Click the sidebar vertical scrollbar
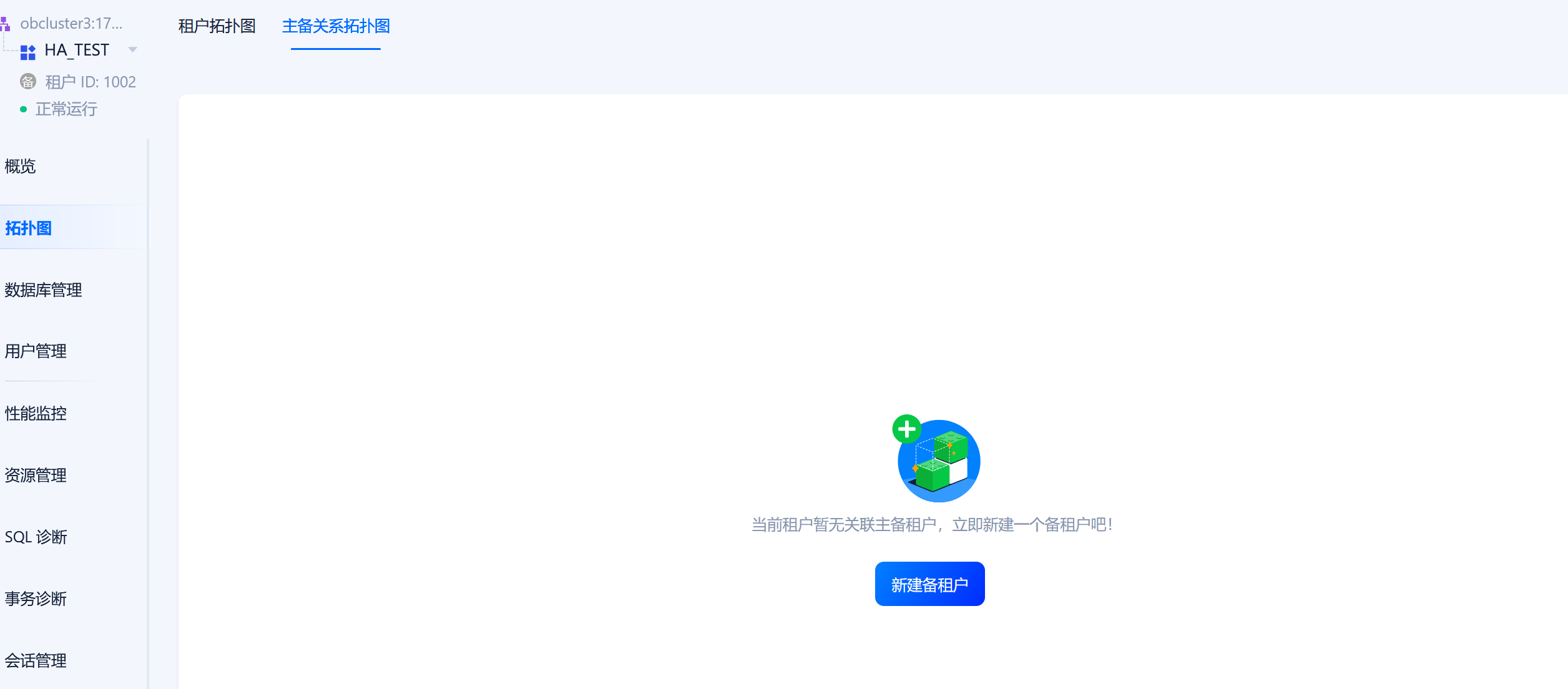Image resolution: width=1568 pixels, height=689 pixels. point(148,412)
